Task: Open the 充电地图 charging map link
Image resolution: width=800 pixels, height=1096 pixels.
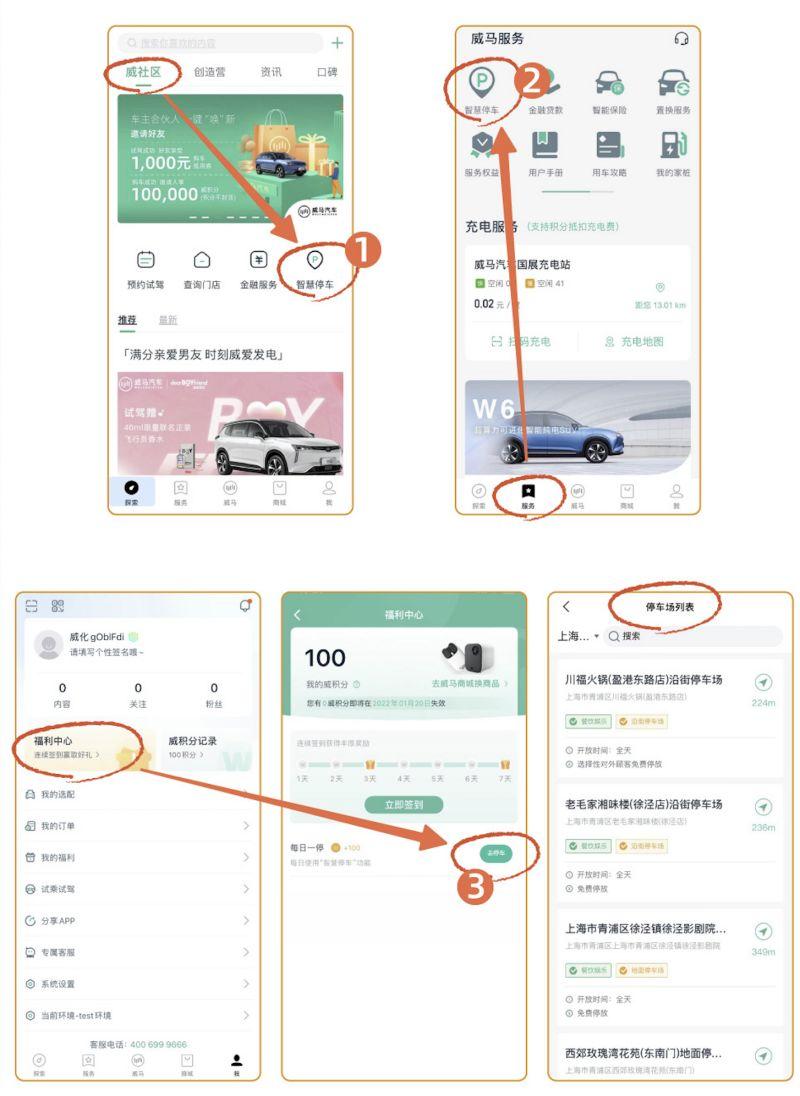Action: click(x=634, y=342)
